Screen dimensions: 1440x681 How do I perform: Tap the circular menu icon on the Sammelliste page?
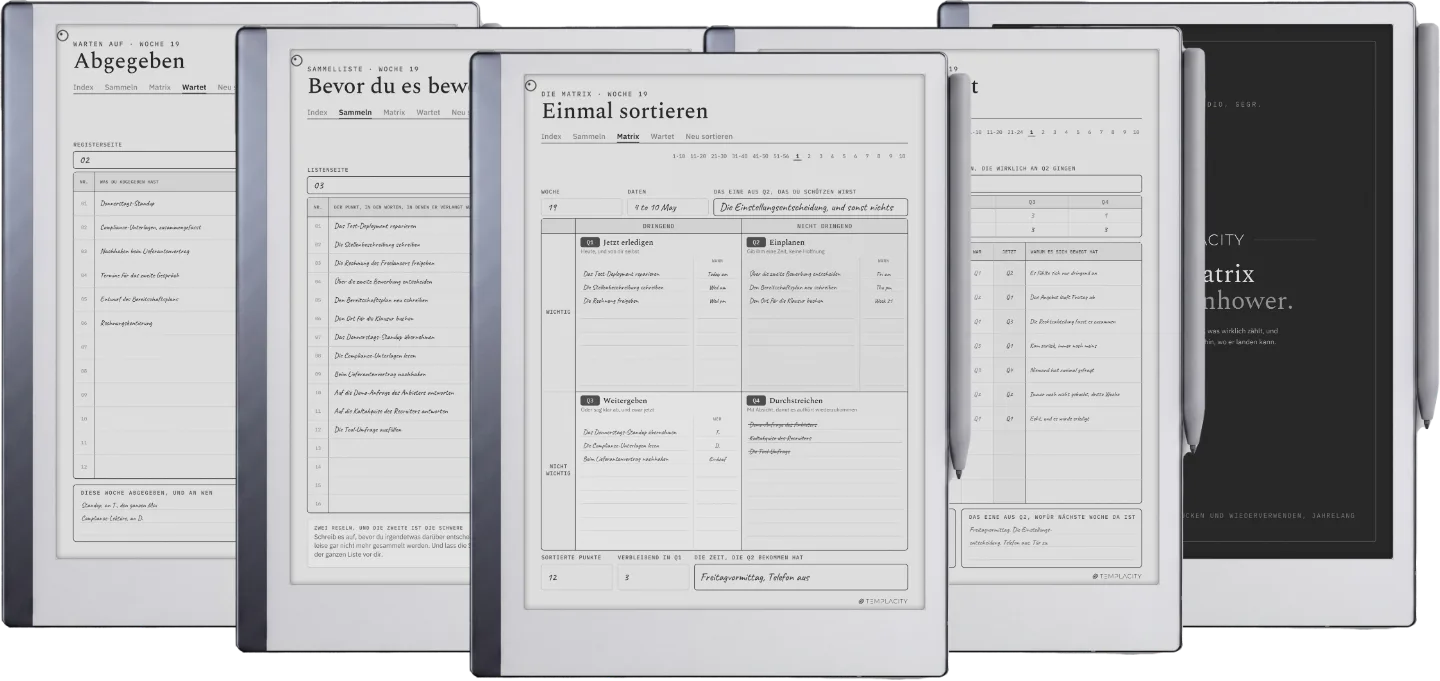(x=296, y=60)
